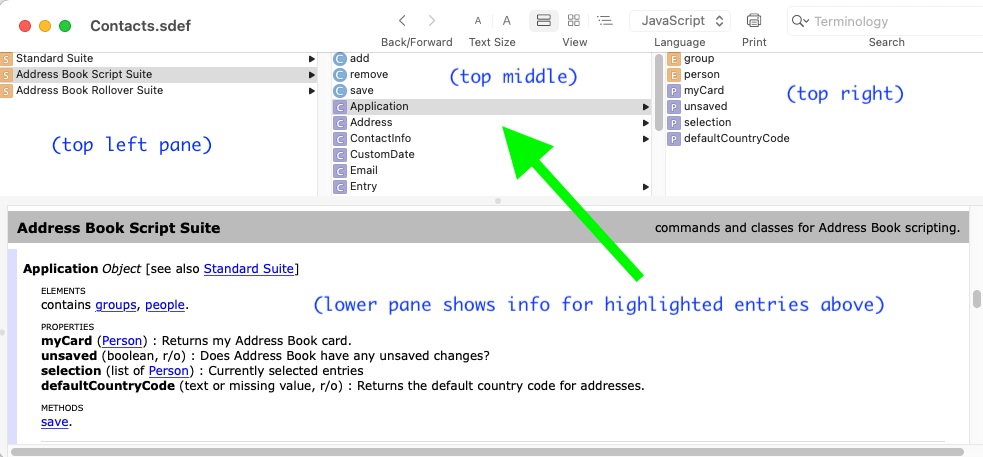This screenshot has width=983, height=457.
Task: Click the unsaved property P icon
Action: 674,107
